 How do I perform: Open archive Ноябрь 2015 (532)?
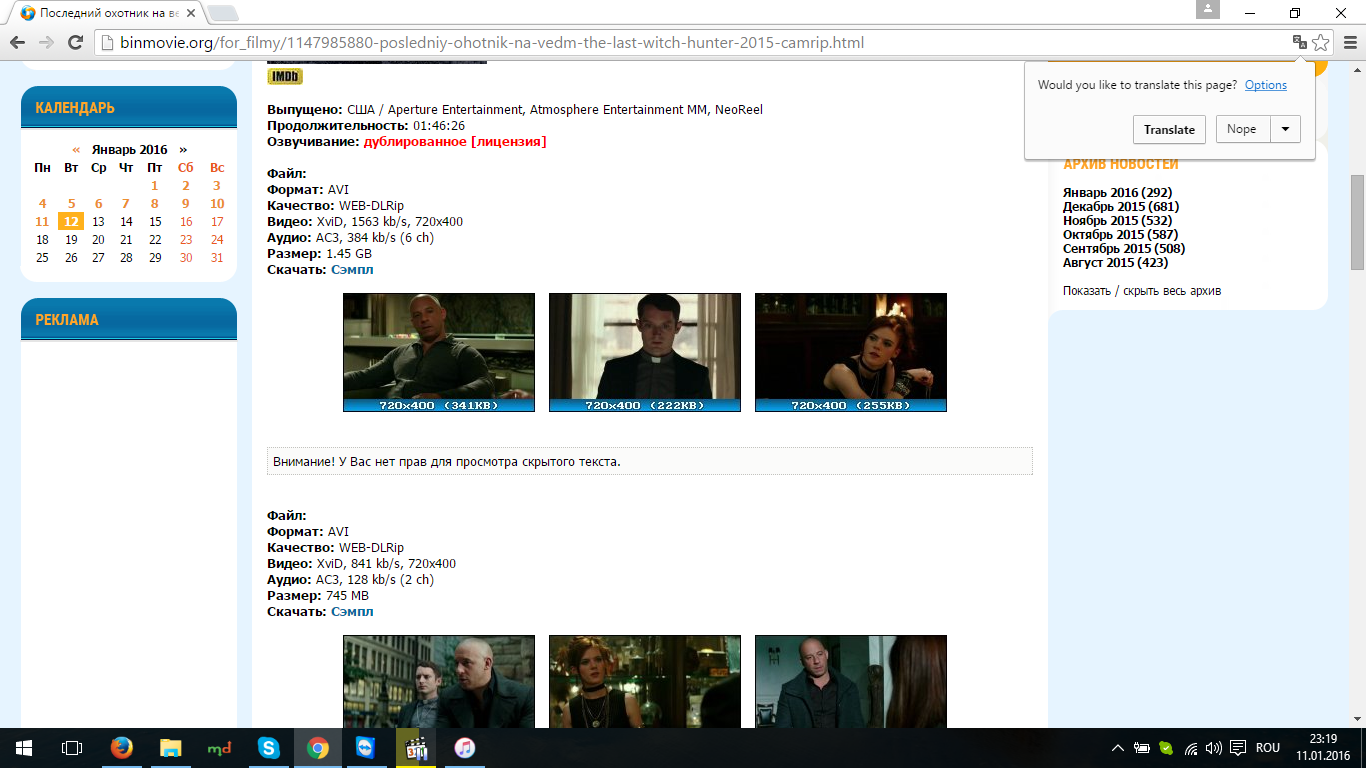point(1117,221)
